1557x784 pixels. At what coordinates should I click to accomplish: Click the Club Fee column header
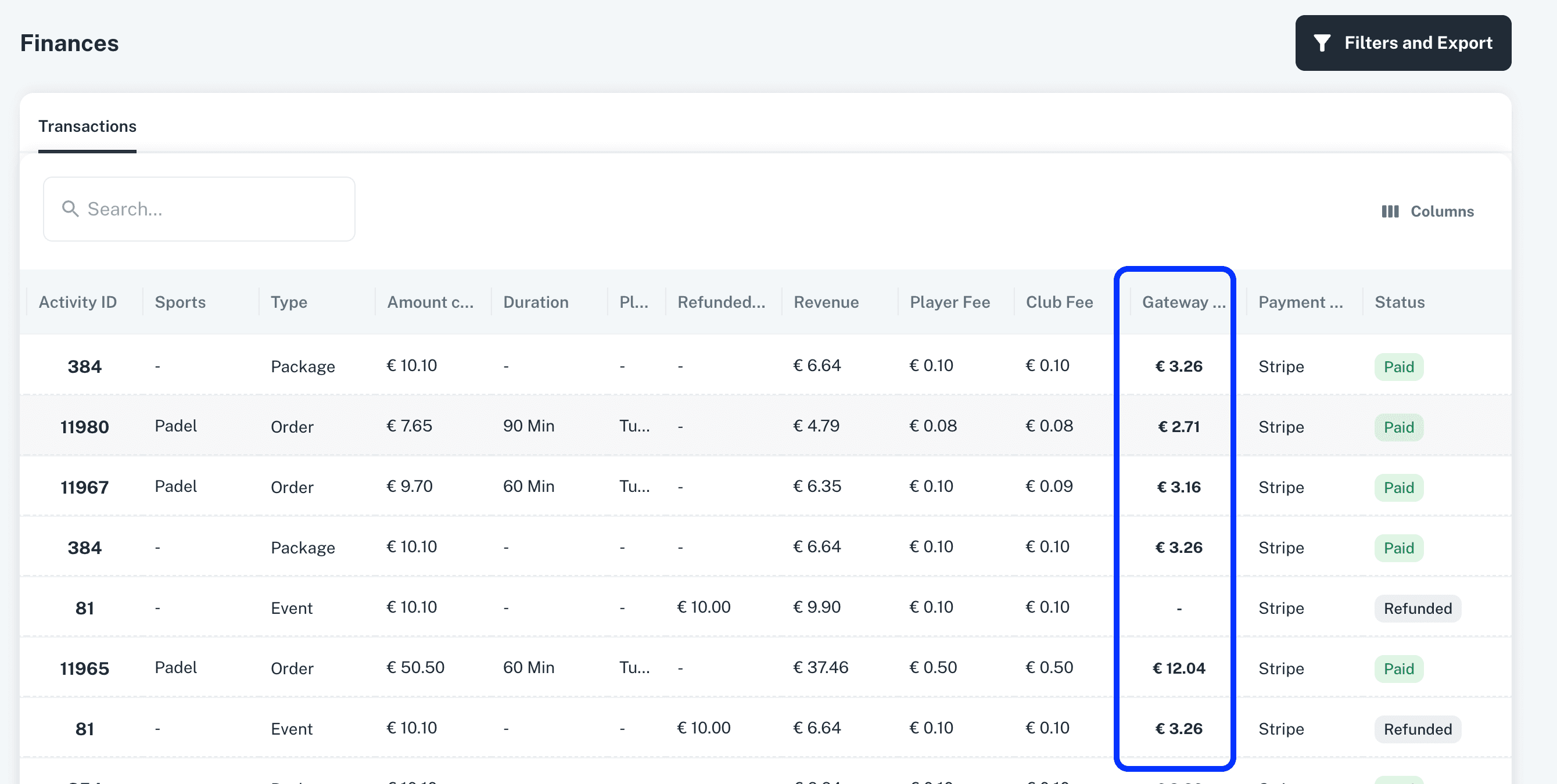click(x=1059, y=302)
